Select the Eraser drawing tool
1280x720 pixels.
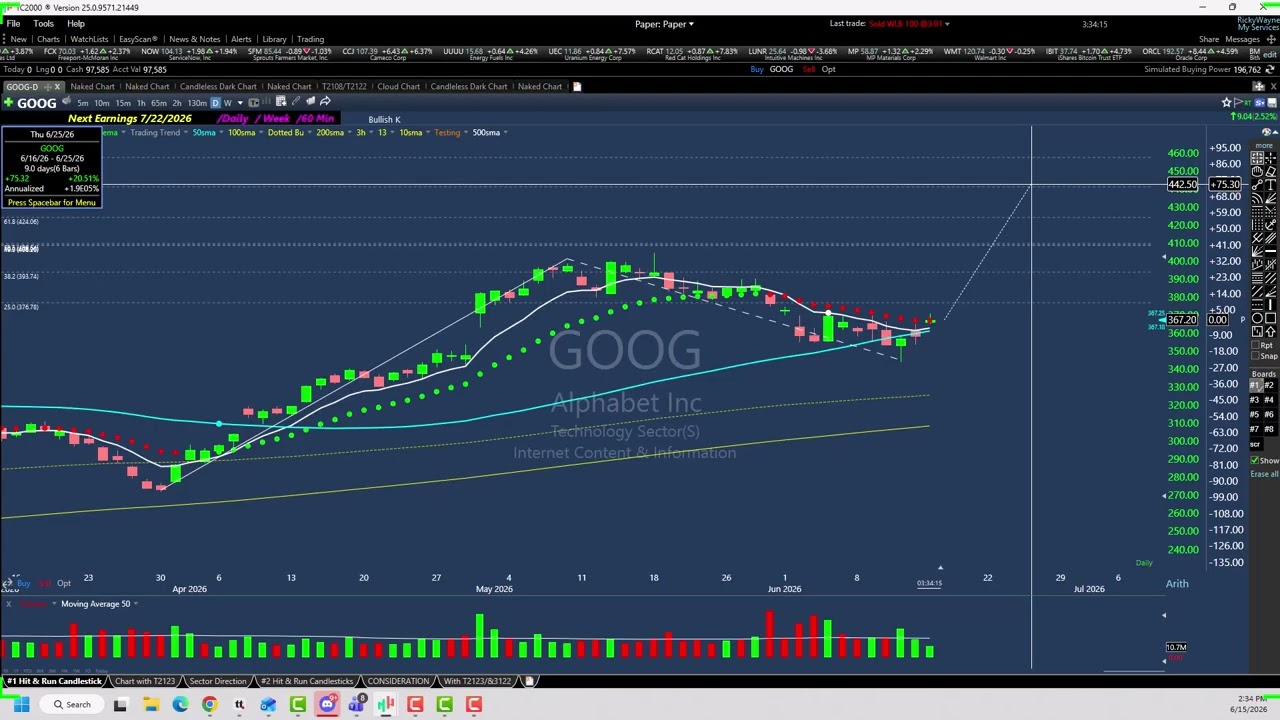(x=1271, y=172)
